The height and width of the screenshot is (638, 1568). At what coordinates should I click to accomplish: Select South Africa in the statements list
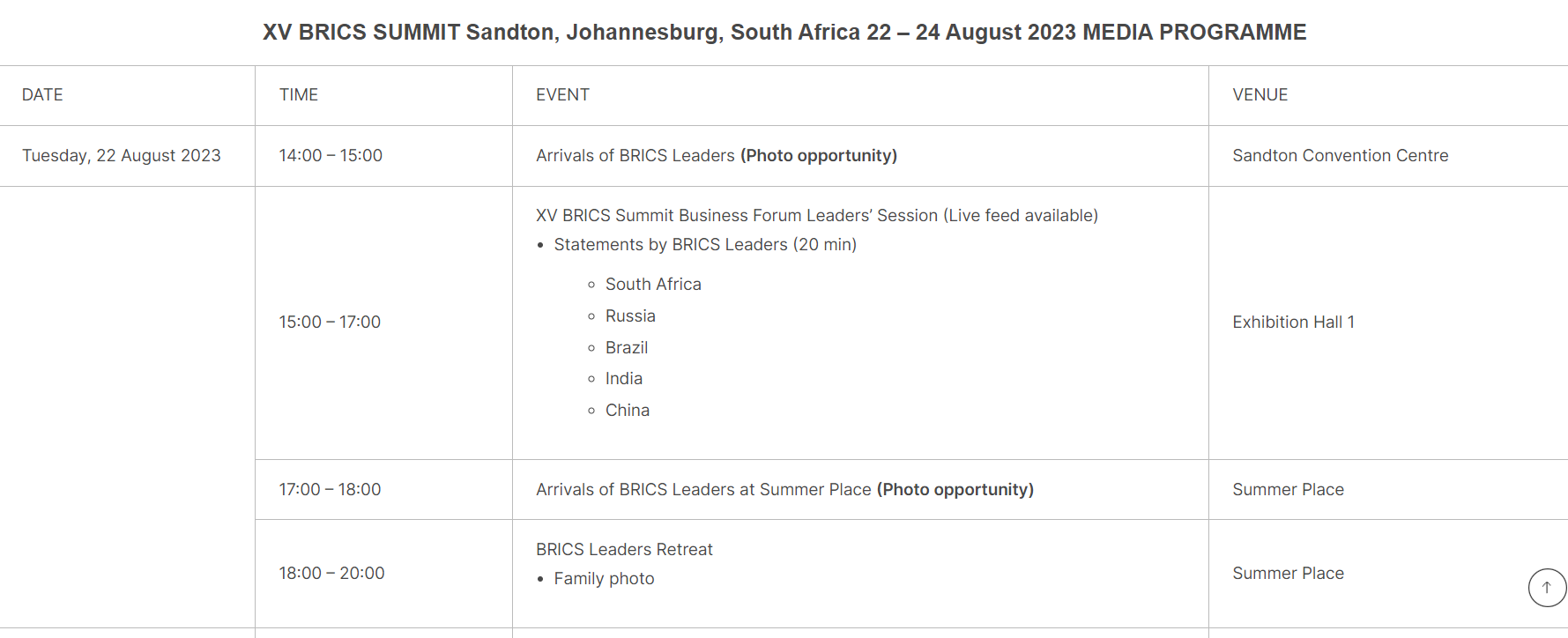tap(653, 285)
